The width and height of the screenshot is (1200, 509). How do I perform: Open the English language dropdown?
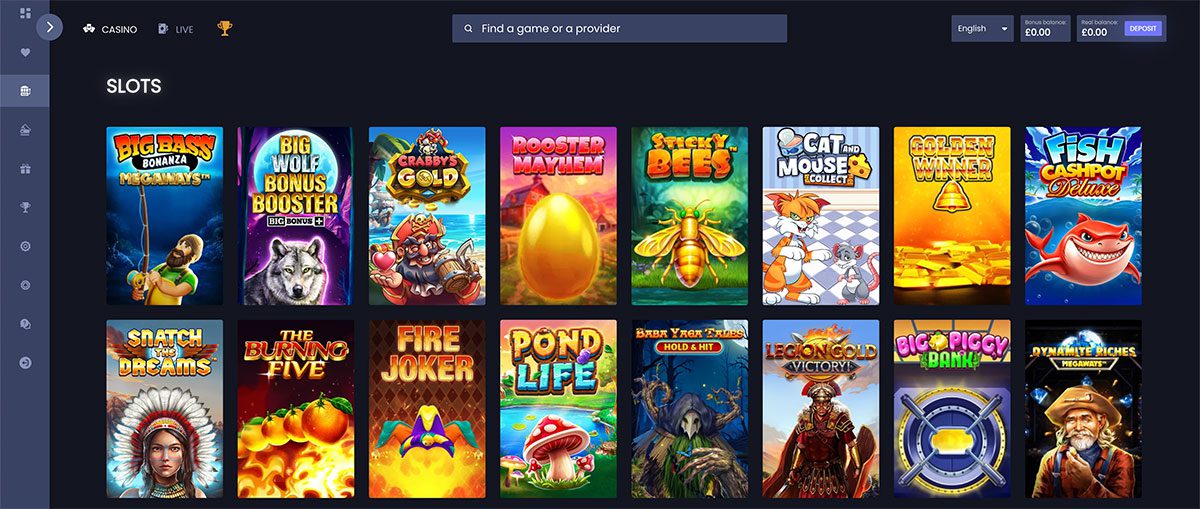click(x=983, y=29)
